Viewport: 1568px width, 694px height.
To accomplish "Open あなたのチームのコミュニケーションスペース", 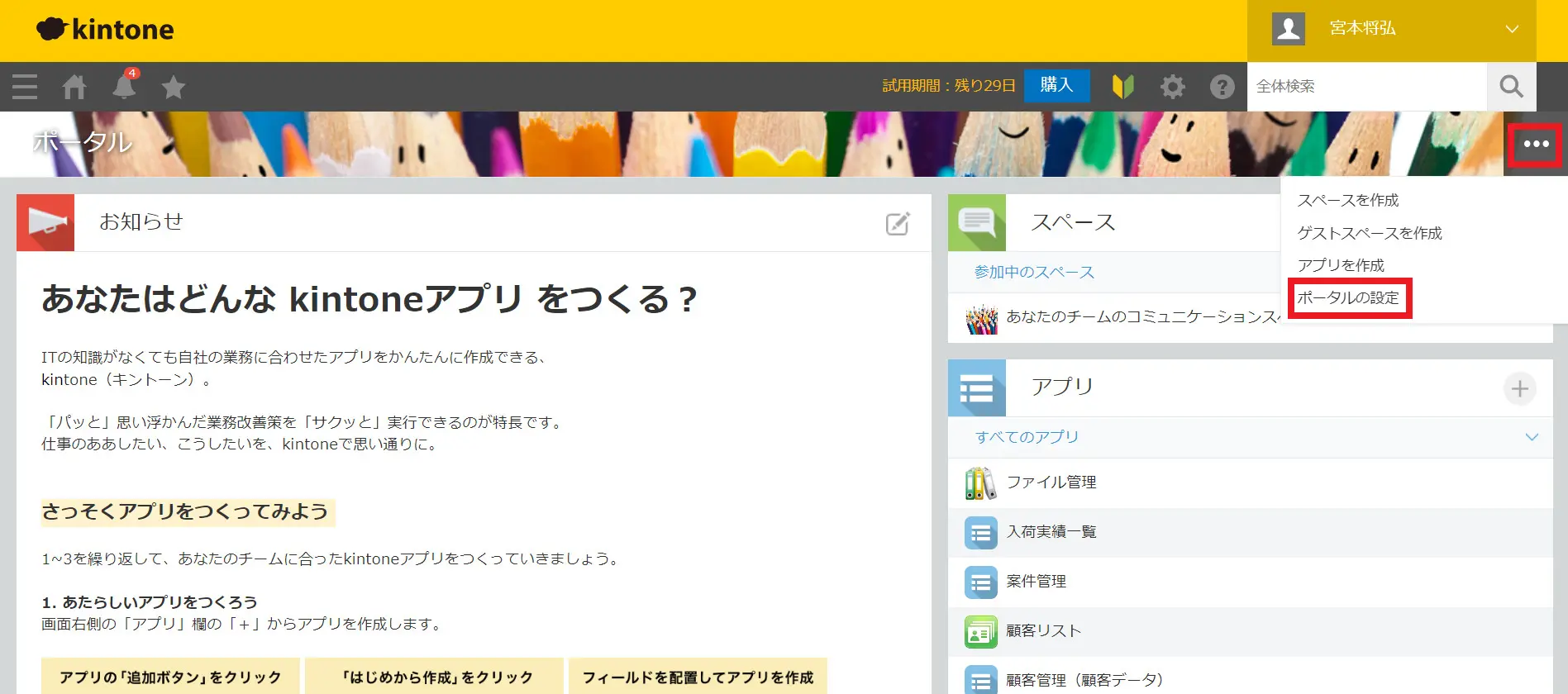I will point(1143,316).
